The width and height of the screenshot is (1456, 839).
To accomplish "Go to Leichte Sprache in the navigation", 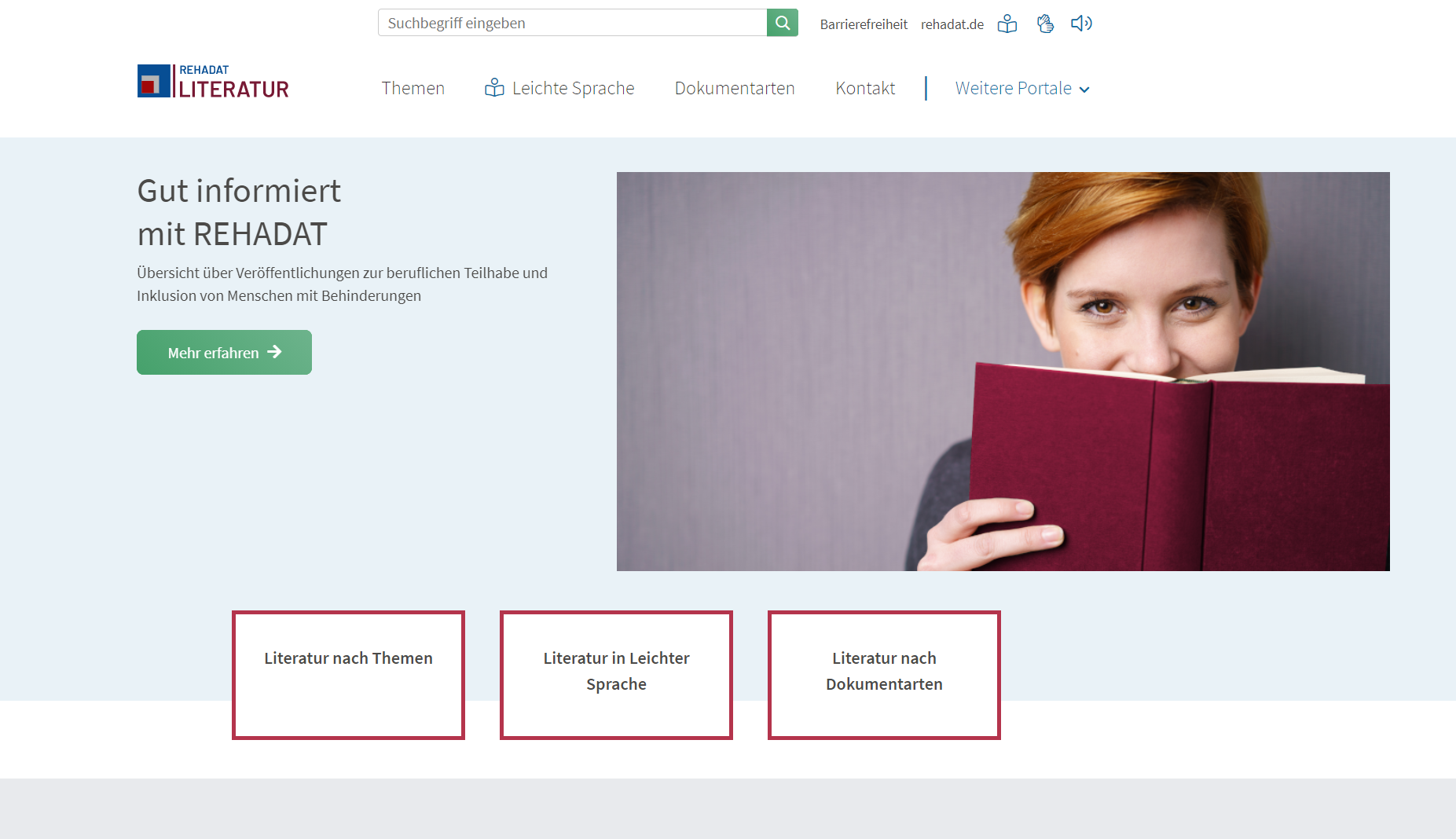I will [559, 88].
